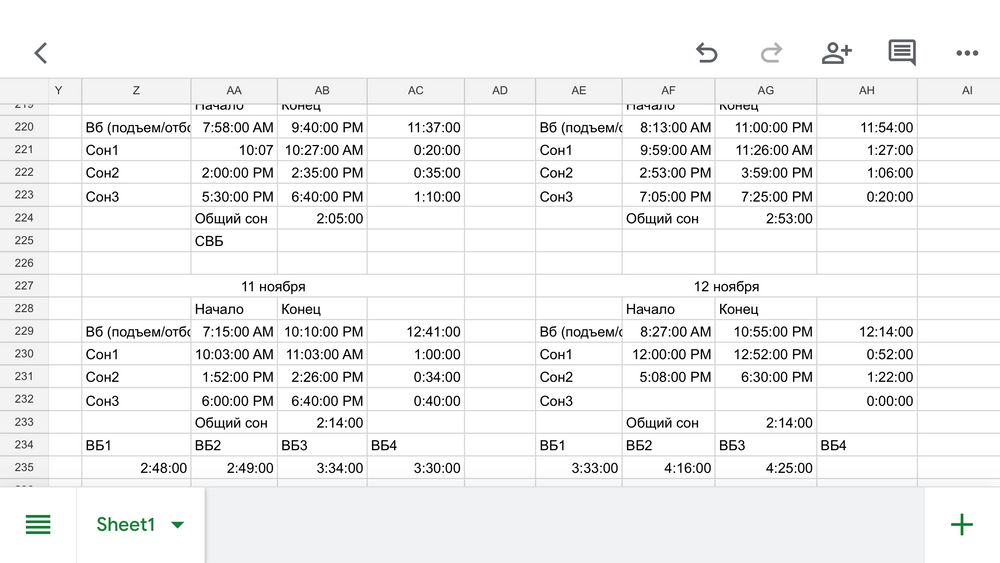This screenshot has height=563, width=1000.
Task: Select column AA header
Action: click(x=234, y=90)
